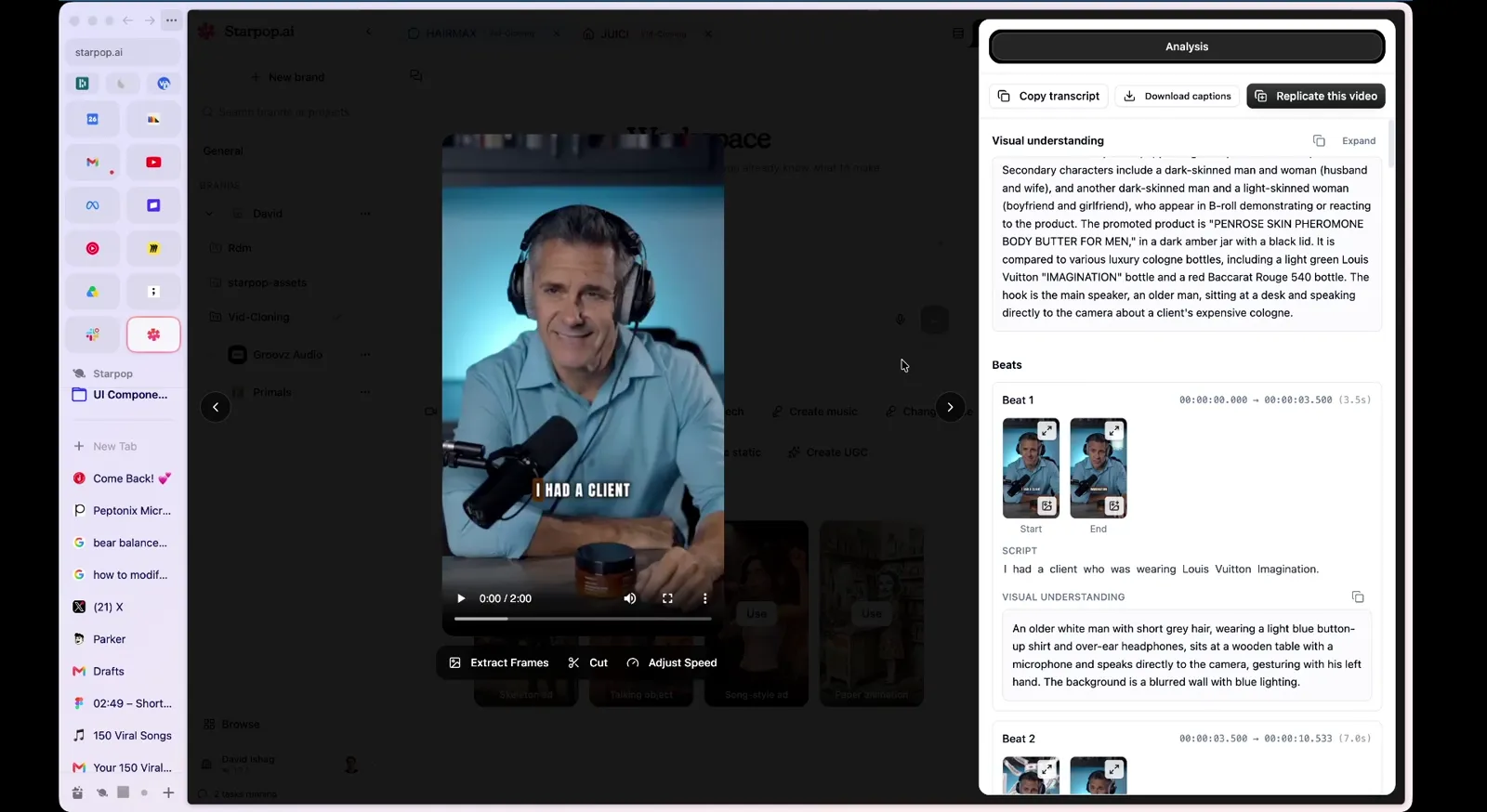Image resolution: width=1487 pixels, height=812 pixels.
Task: Open the browser three-dot menu
Action: point(171,20)
